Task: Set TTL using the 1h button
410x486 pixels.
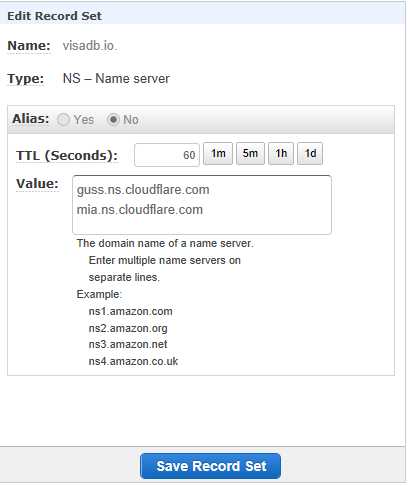Action: point(281,154)
